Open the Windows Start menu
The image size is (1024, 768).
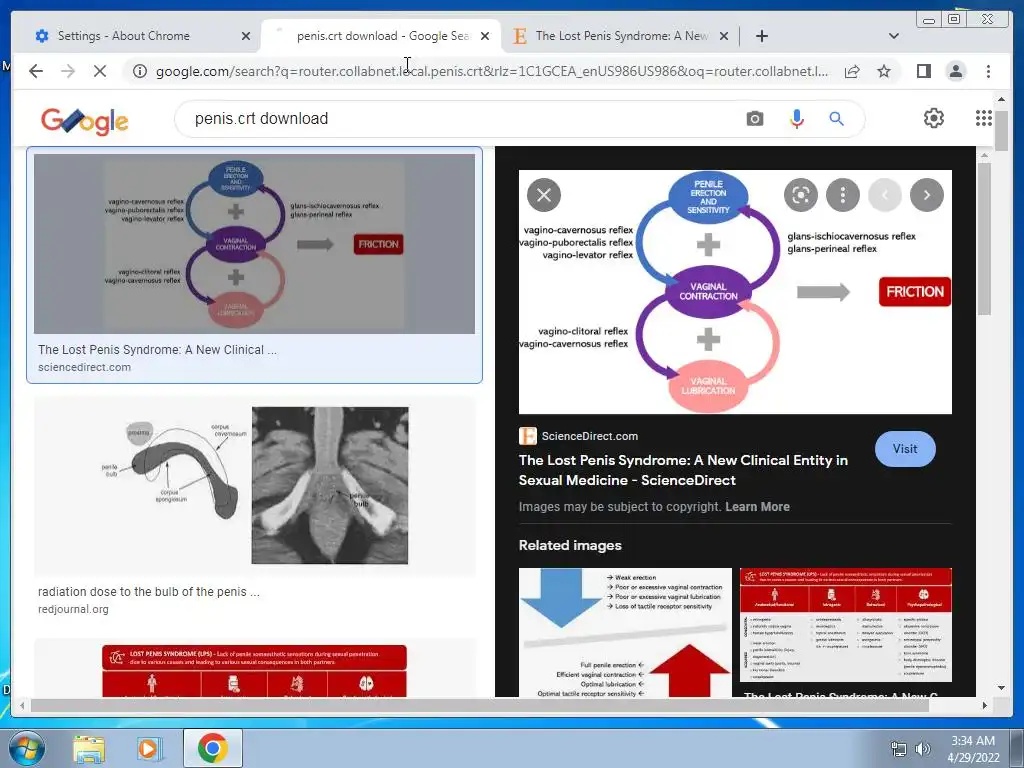(27, 748)
